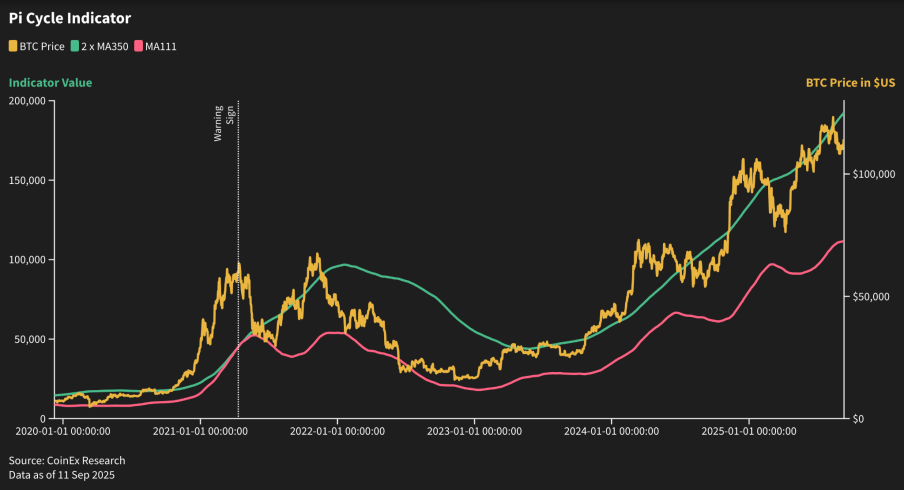
Task: Click the 2025-01-01 date axis label
Action: point(749,431)
